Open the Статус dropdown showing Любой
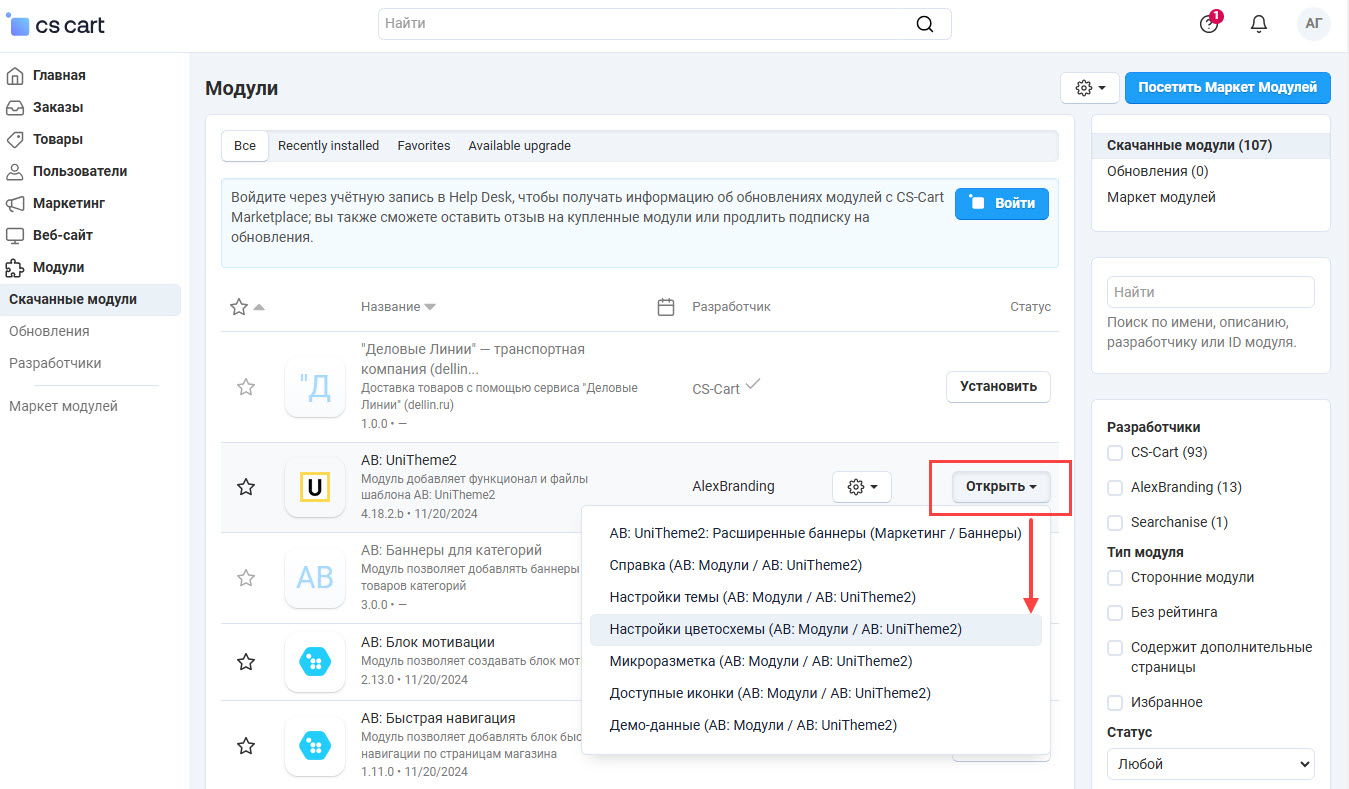Image resolution: width=1349 pixels, height=789 pixels. pos(1210,764)
